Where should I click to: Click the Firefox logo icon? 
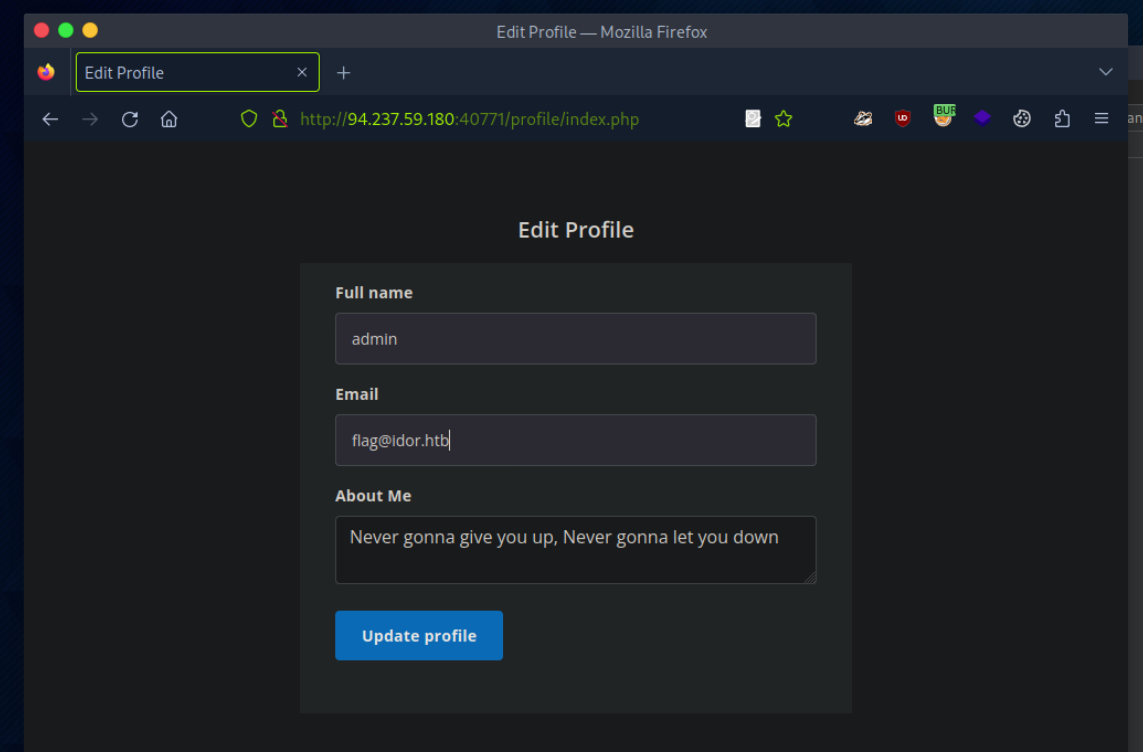click(x=46, y=72)
